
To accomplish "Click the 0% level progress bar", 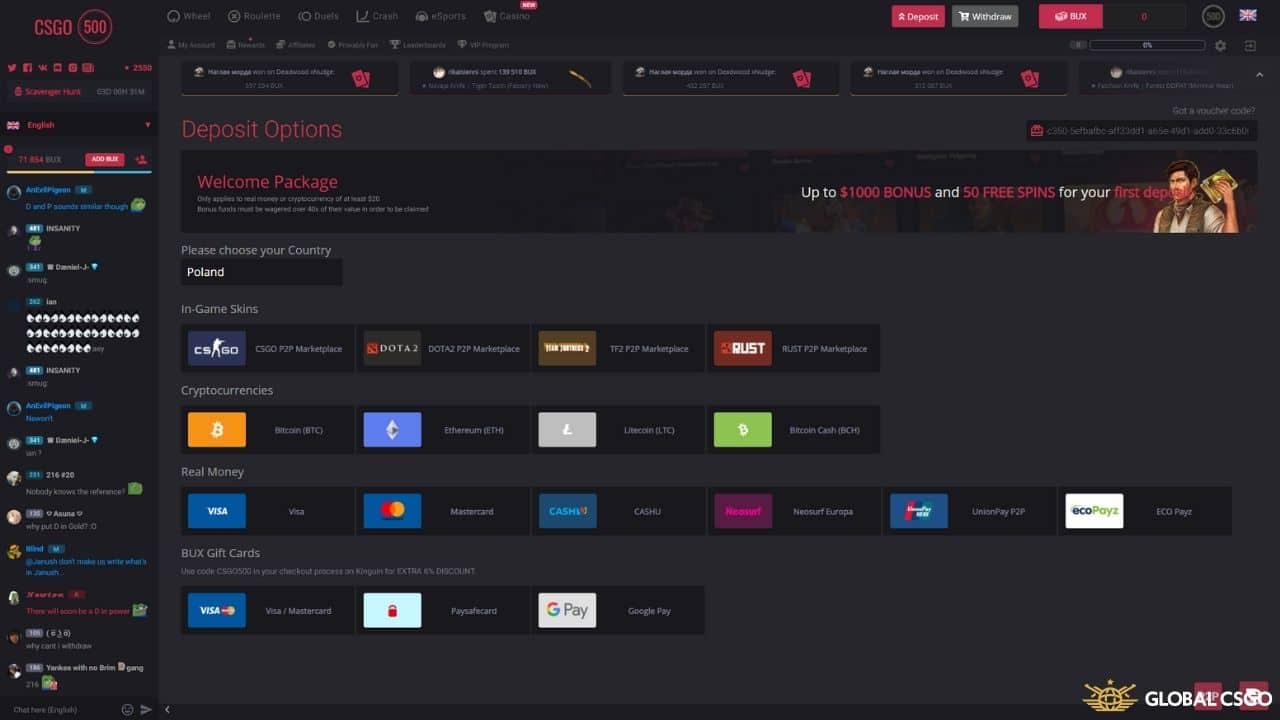I will pos(1147,45).
